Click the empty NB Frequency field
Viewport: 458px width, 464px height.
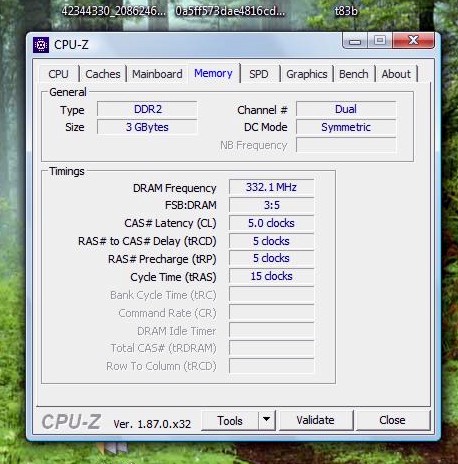click(x=346, y=145)
